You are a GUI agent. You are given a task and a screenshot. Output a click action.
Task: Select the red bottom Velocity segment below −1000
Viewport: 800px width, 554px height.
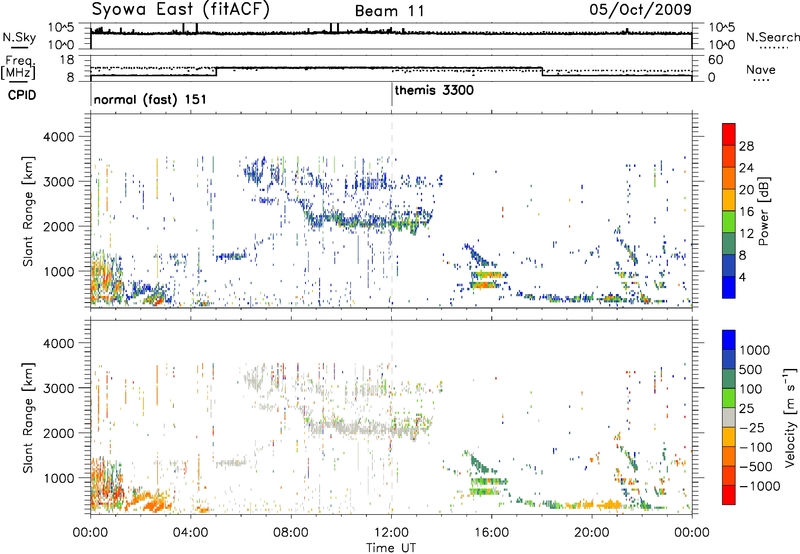(729, 495)
